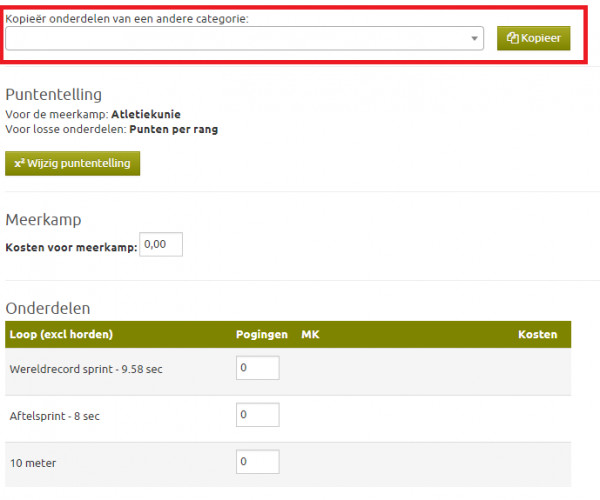The image size is (600, 500).
Task: Click the copy icon on the Kopieer button
Action: click(x=513, y=39)
